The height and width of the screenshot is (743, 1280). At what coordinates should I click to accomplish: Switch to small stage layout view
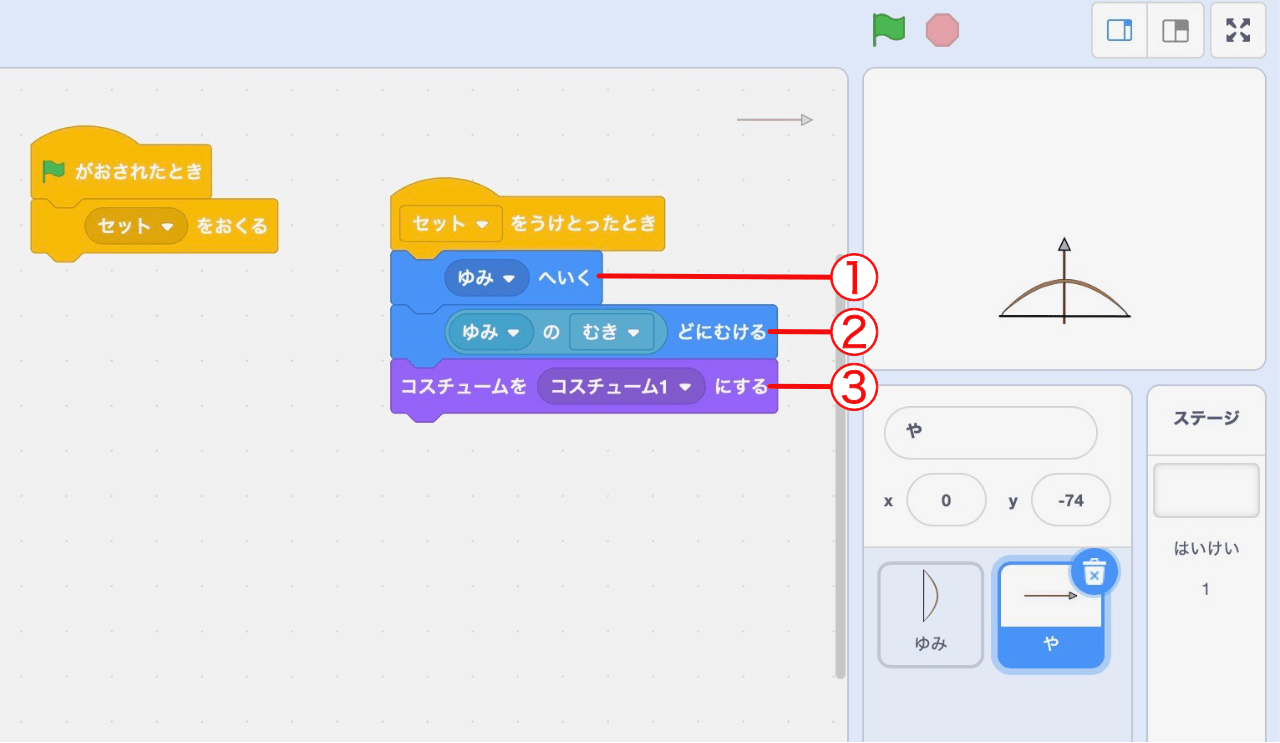tap(1118, 30)
